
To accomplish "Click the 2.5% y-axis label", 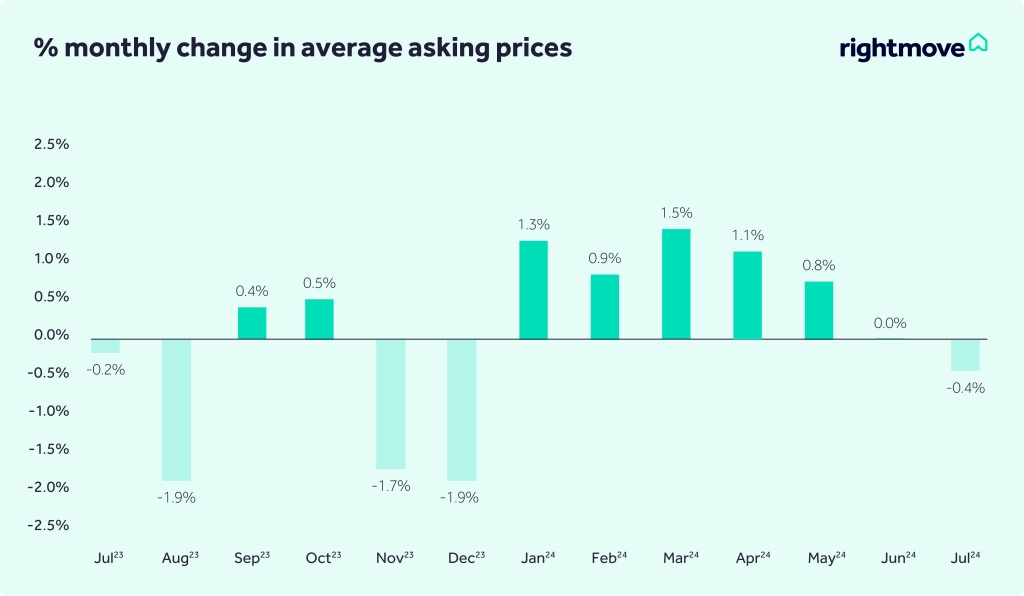I will [51, 145].
